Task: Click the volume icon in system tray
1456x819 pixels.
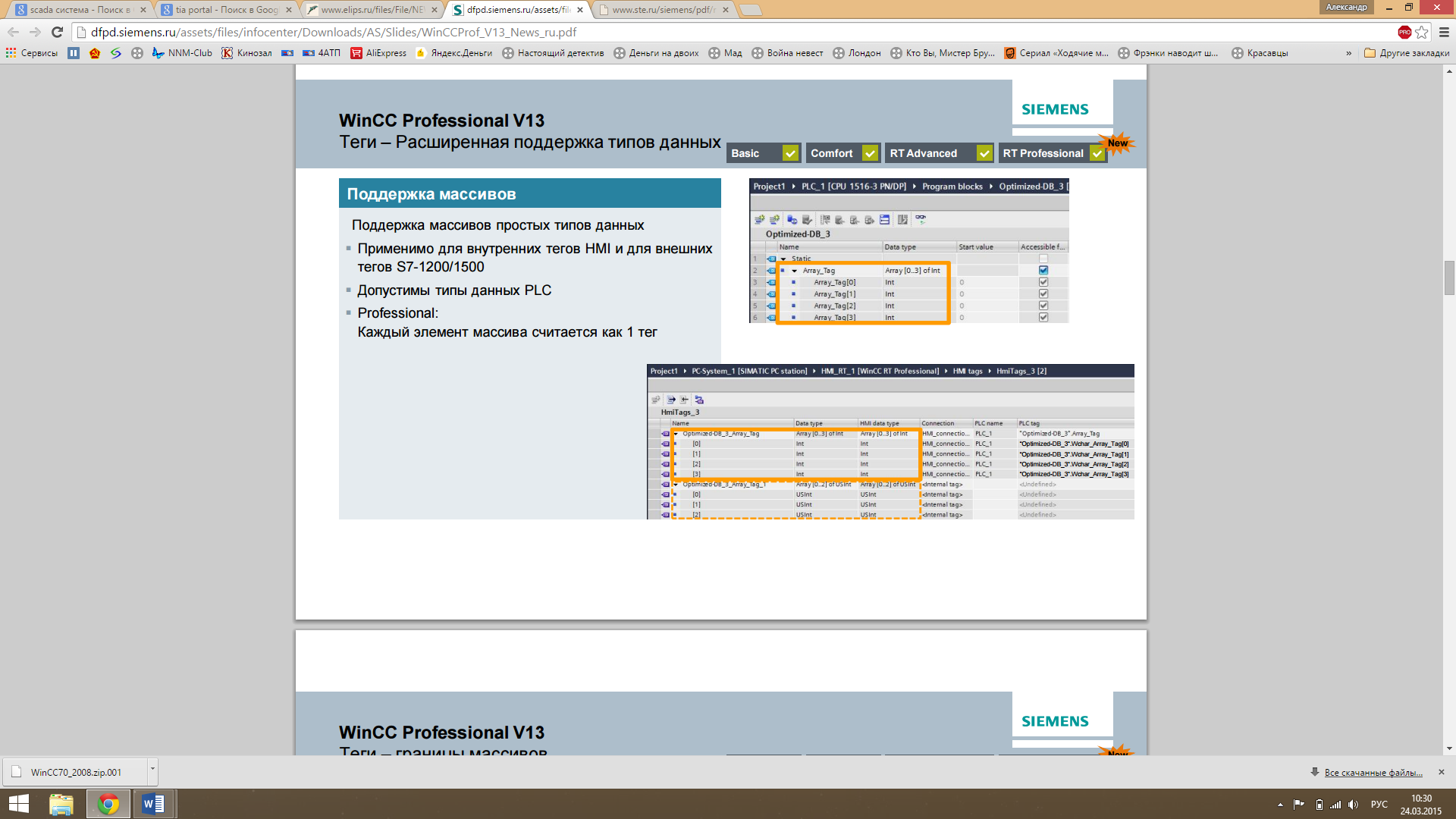Action: click(1354, 805)
